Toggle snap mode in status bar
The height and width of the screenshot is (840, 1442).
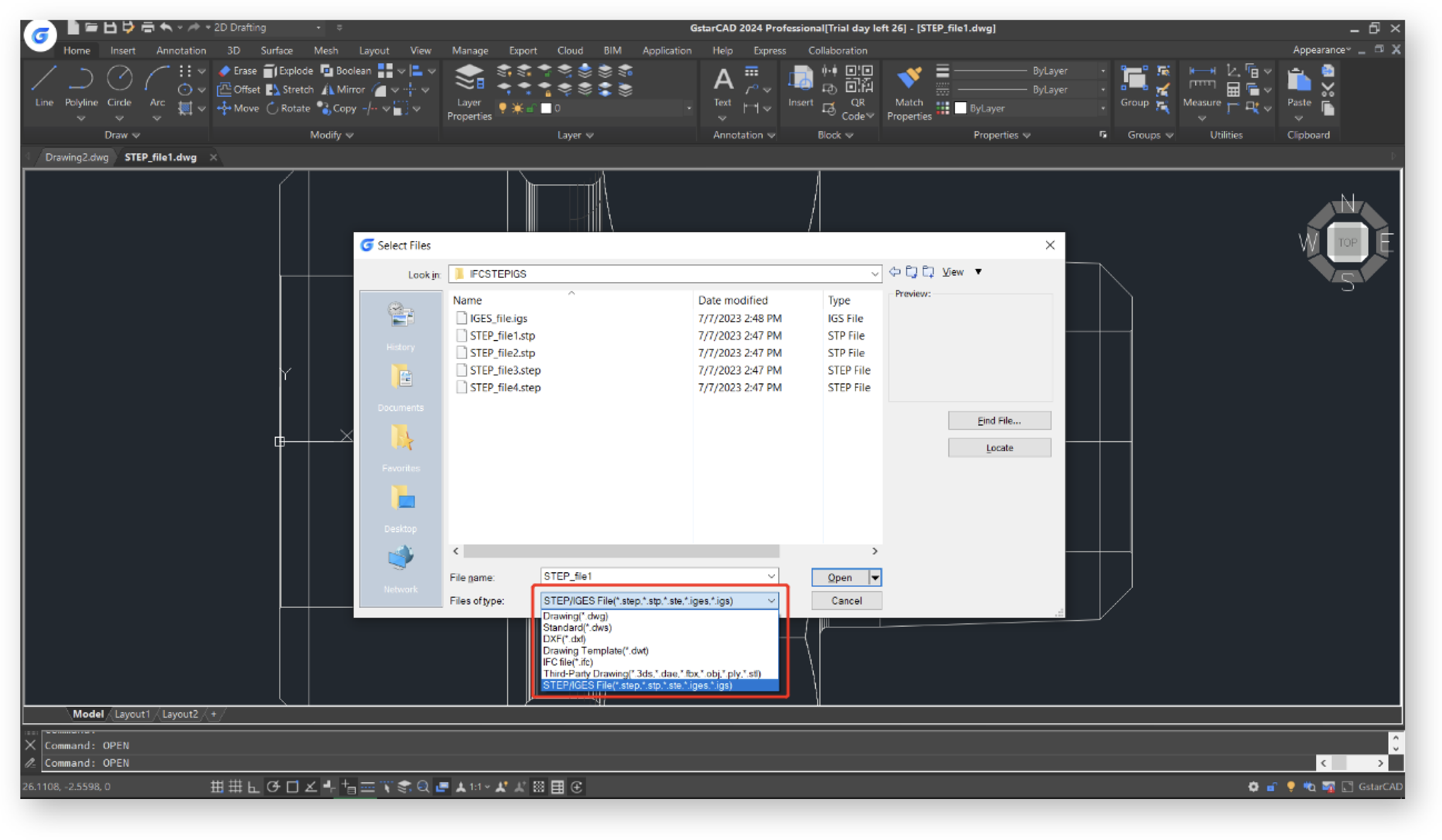point(216,787)
